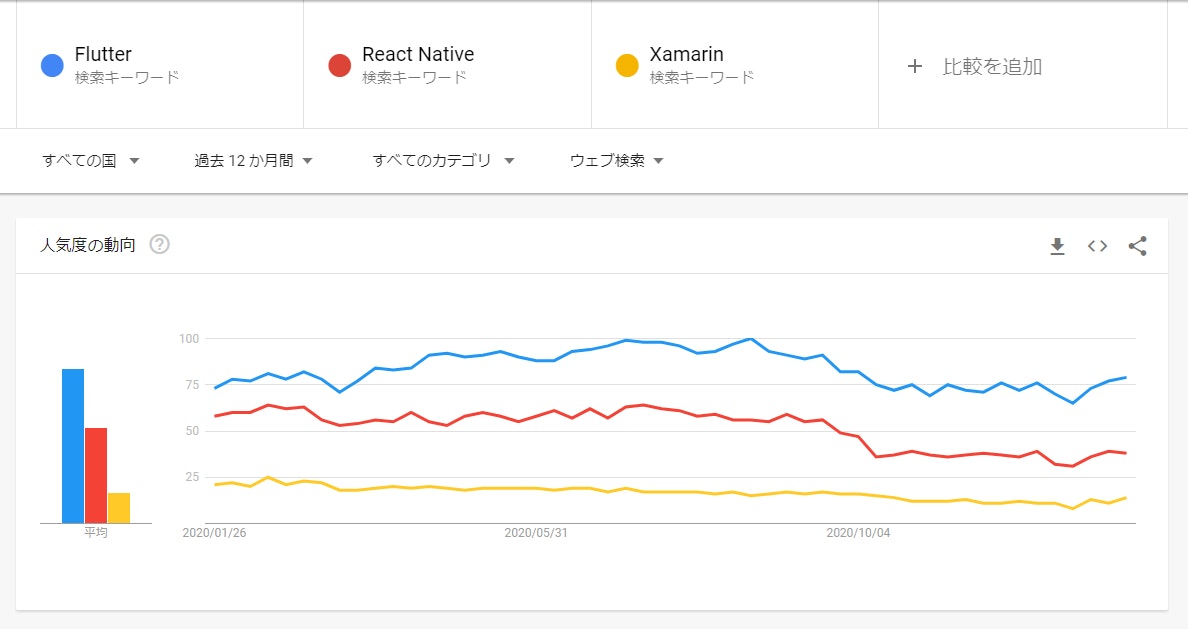1188x629 pixels.
Task: Select the Xamarin keyword card
Action: [x=730, y=62]
